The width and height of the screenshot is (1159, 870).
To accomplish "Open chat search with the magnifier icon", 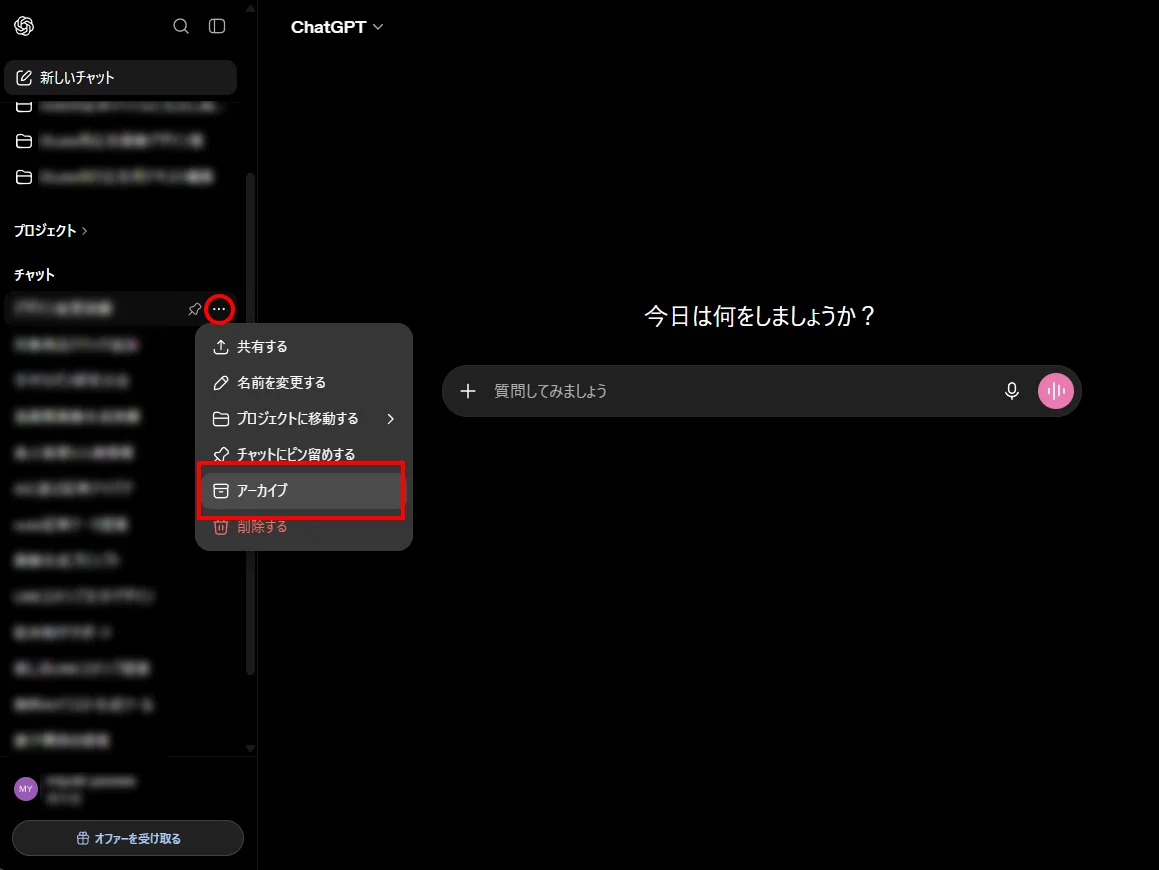I will pos(180,26).
